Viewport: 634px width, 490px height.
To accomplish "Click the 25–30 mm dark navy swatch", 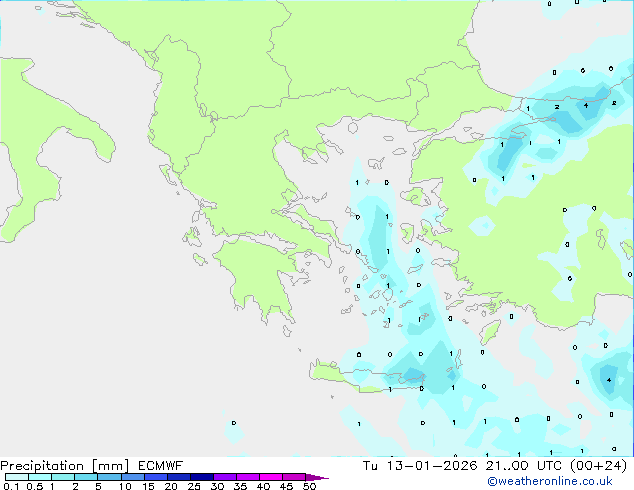I will [201, 477].
